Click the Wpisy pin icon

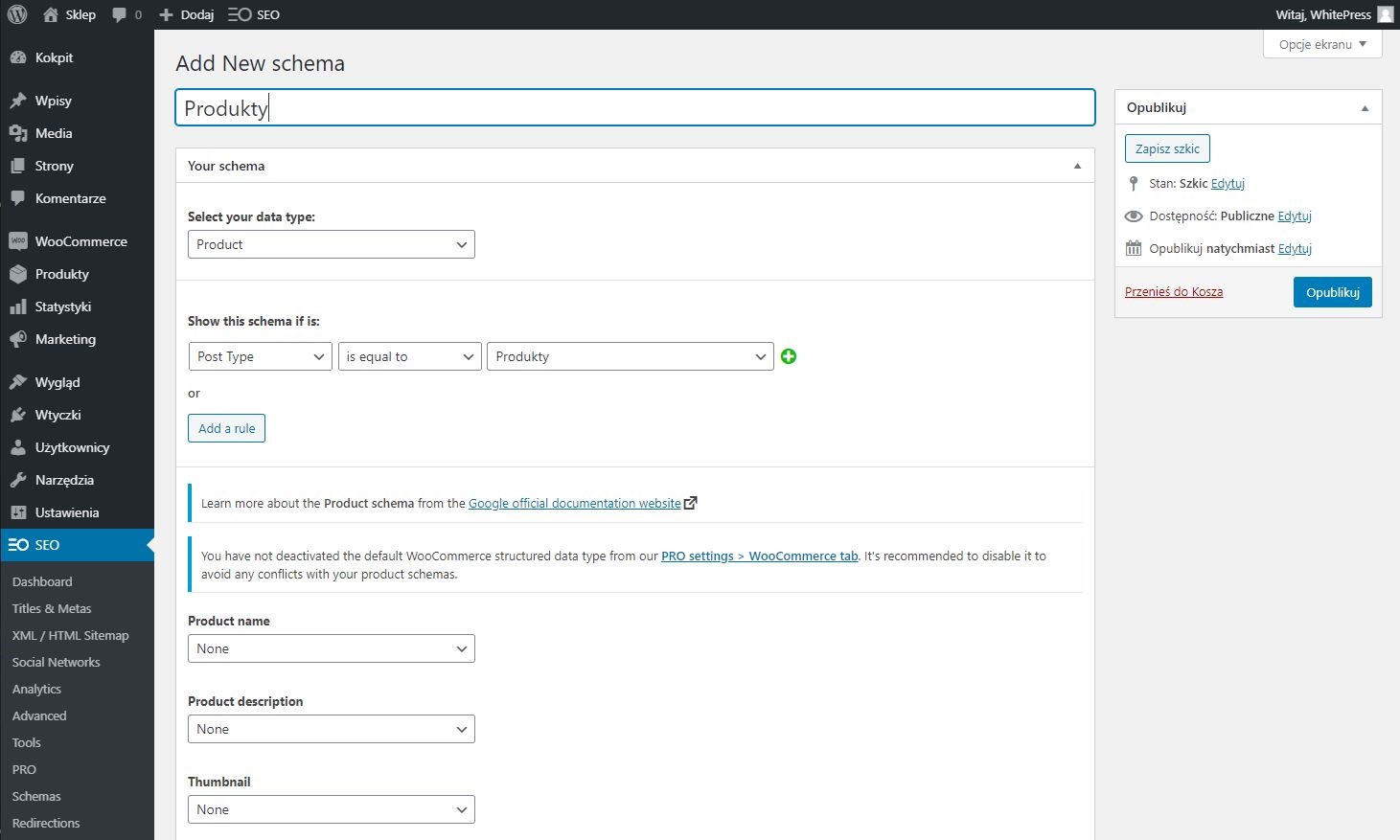click(18, 101)
